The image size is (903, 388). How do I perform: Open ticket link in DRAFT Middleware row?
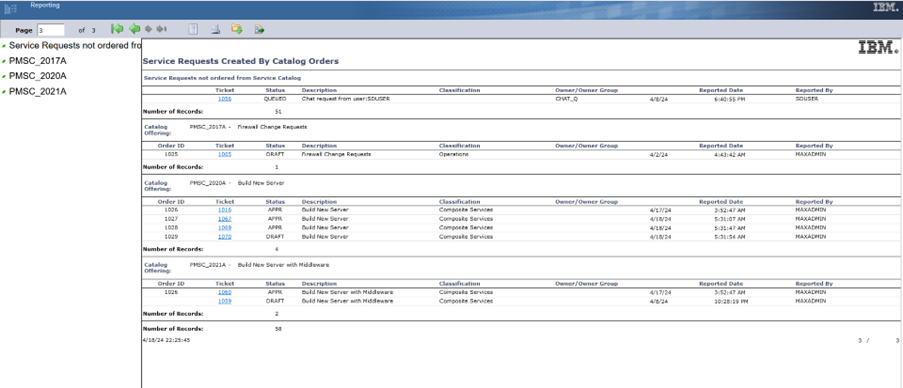point(225,301)
